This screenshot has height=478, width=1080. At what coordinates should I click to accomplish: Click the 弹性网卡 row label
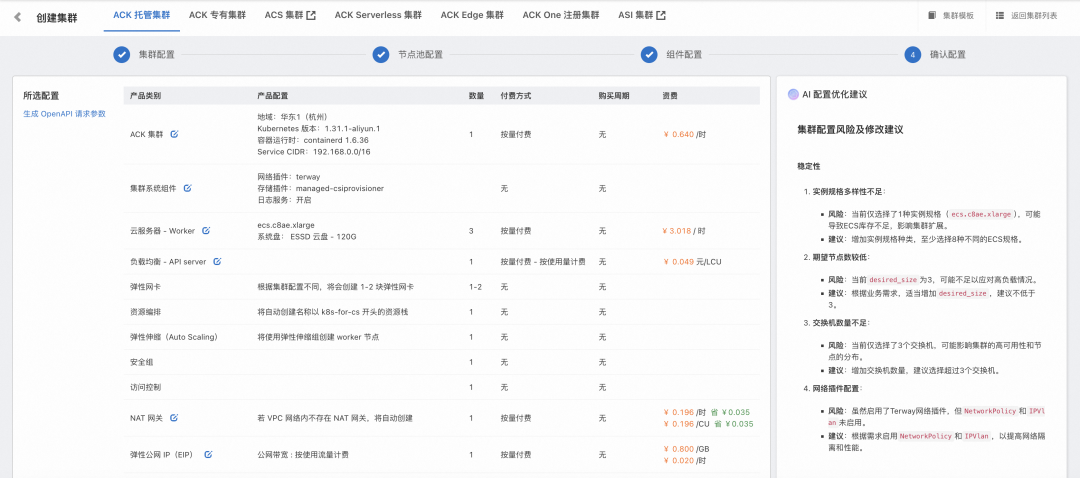point(145,287)
